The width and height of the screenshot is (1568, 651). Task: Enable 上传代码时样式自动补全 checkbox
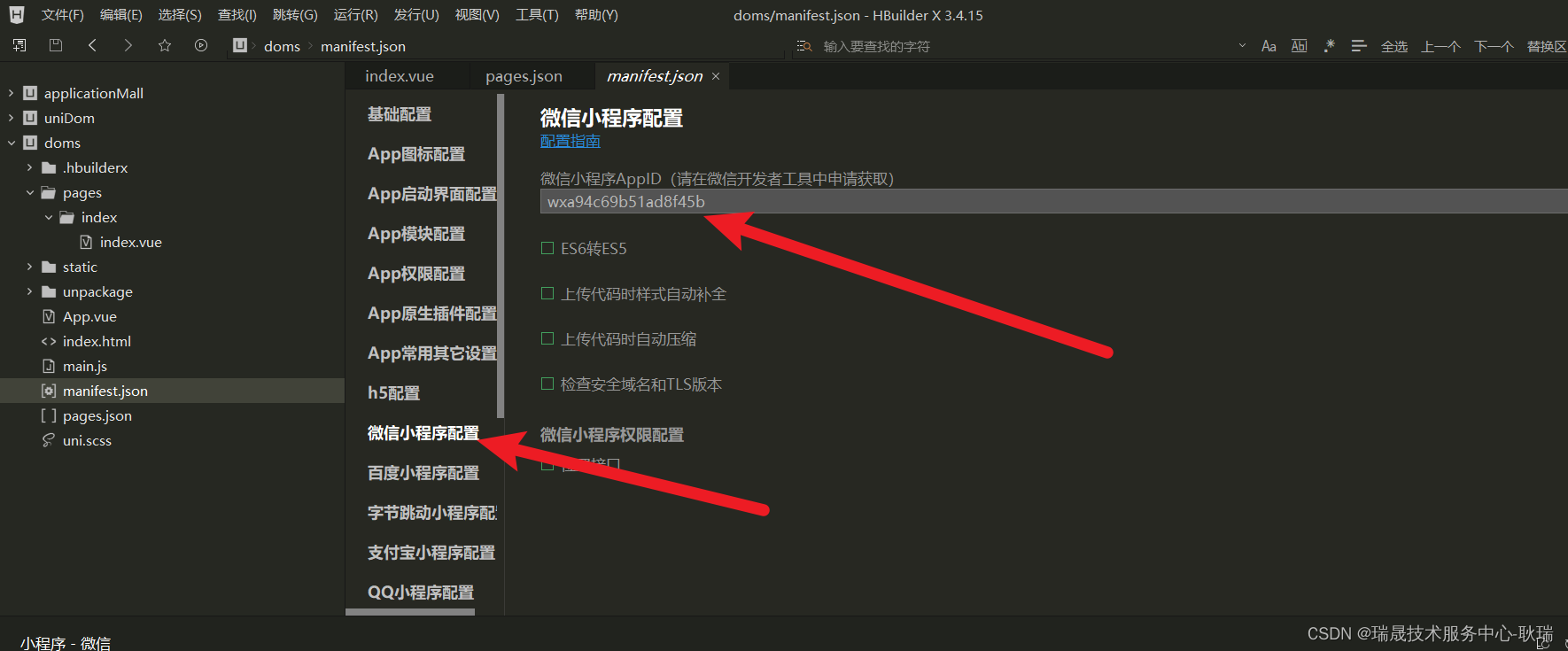547,293
